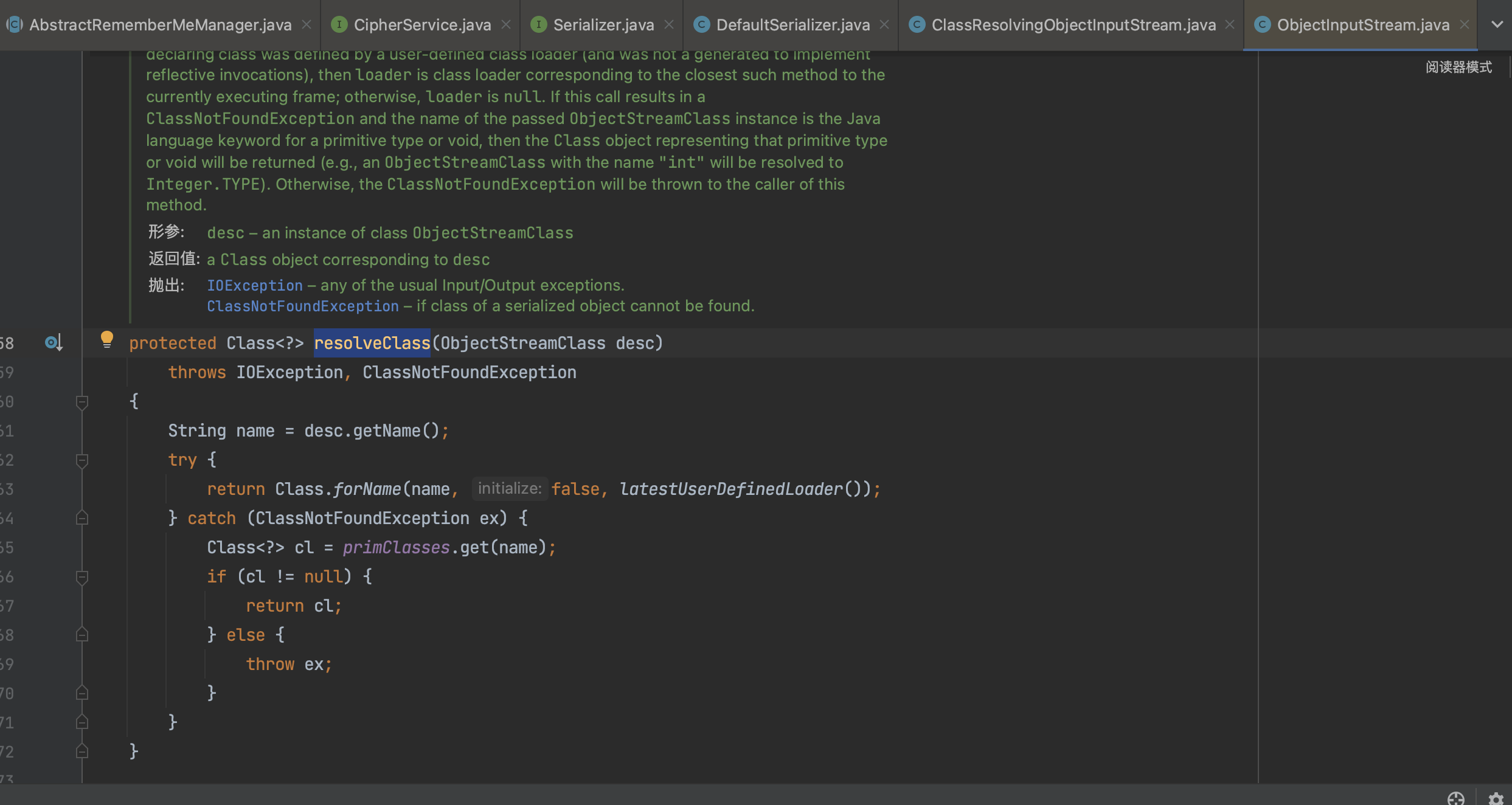Screen dimensions: 1512x805
Task: Click the ObjectInputStream class file icon
Action: [x=1262, y=24]
